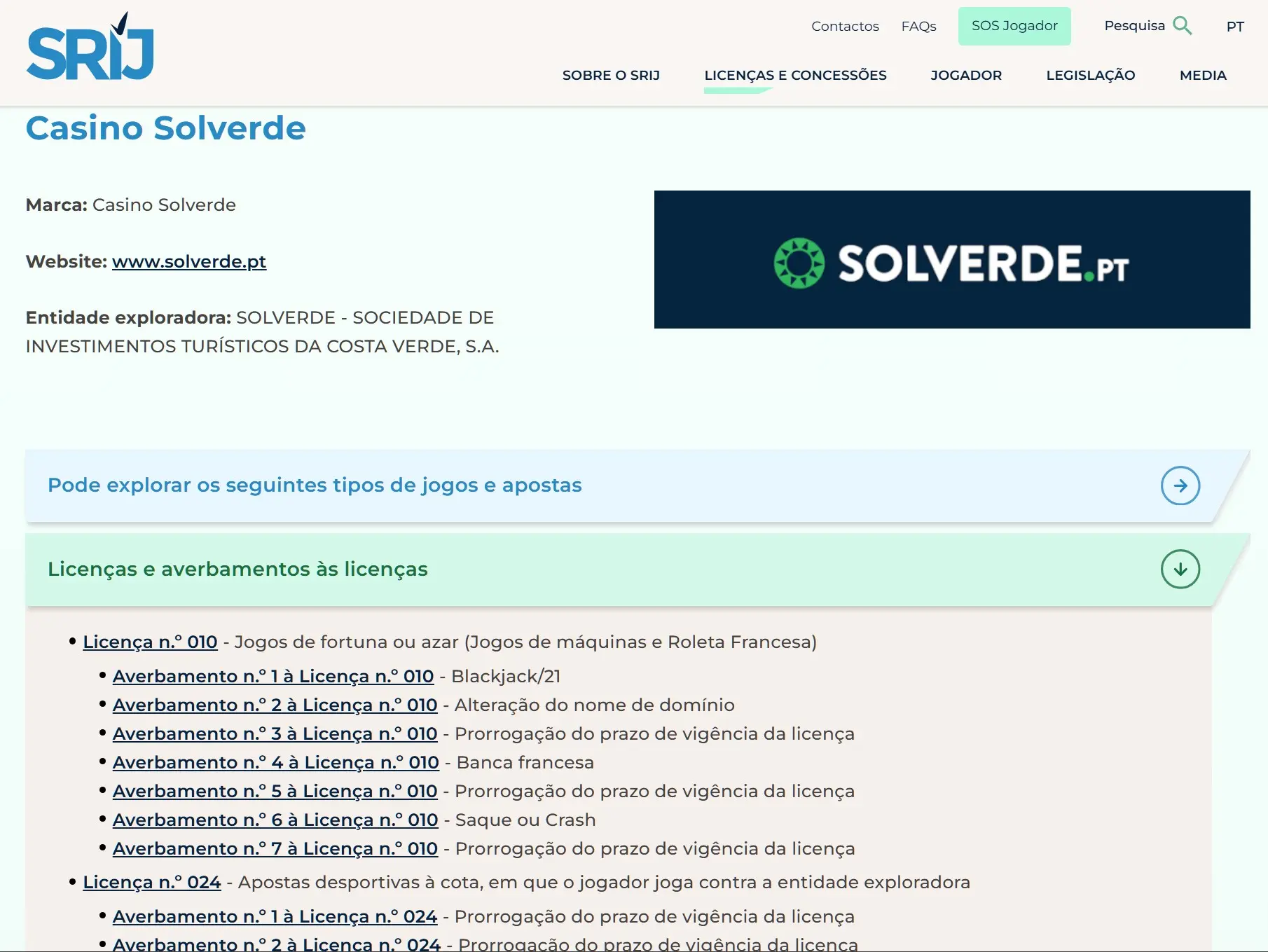Click 'Marca: Casino Solverde' text
The image size is (1268, 952).
click(x=131, y=205)
